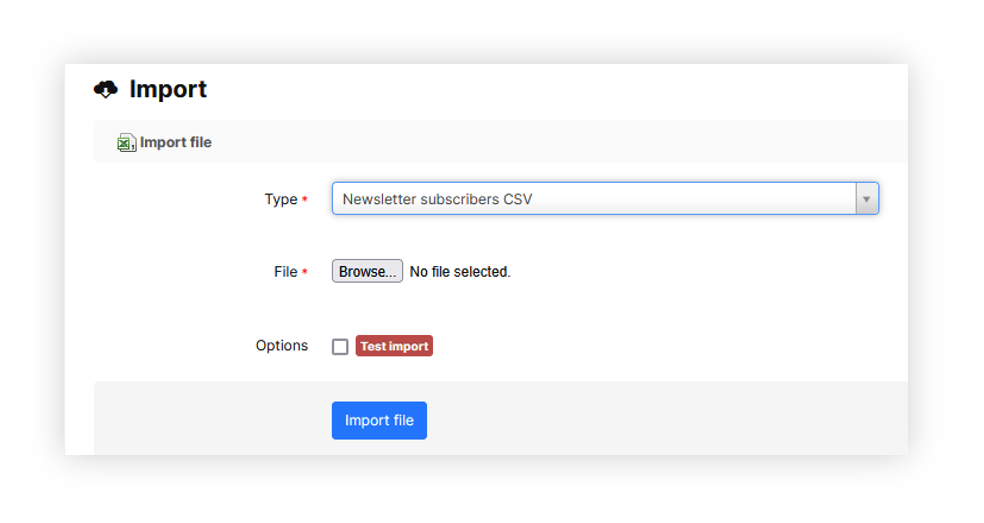Click the File field label

[285, 272]
